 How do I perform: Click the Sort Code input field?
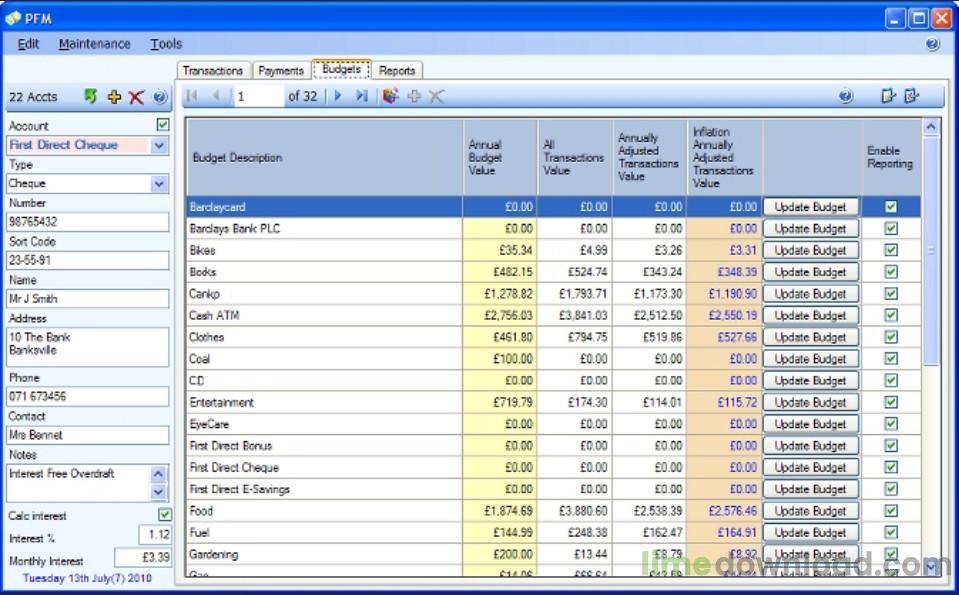coord(87,261)
